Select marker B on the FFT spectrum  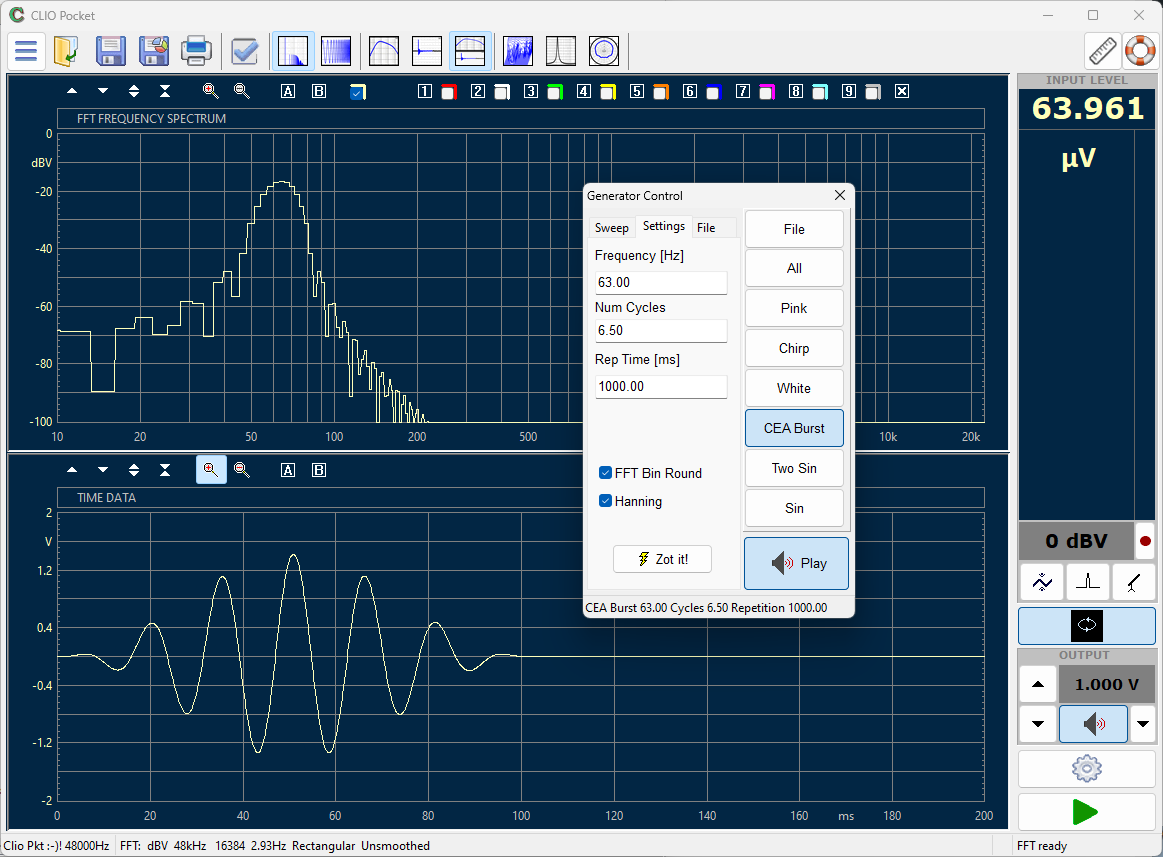point(319,91)
